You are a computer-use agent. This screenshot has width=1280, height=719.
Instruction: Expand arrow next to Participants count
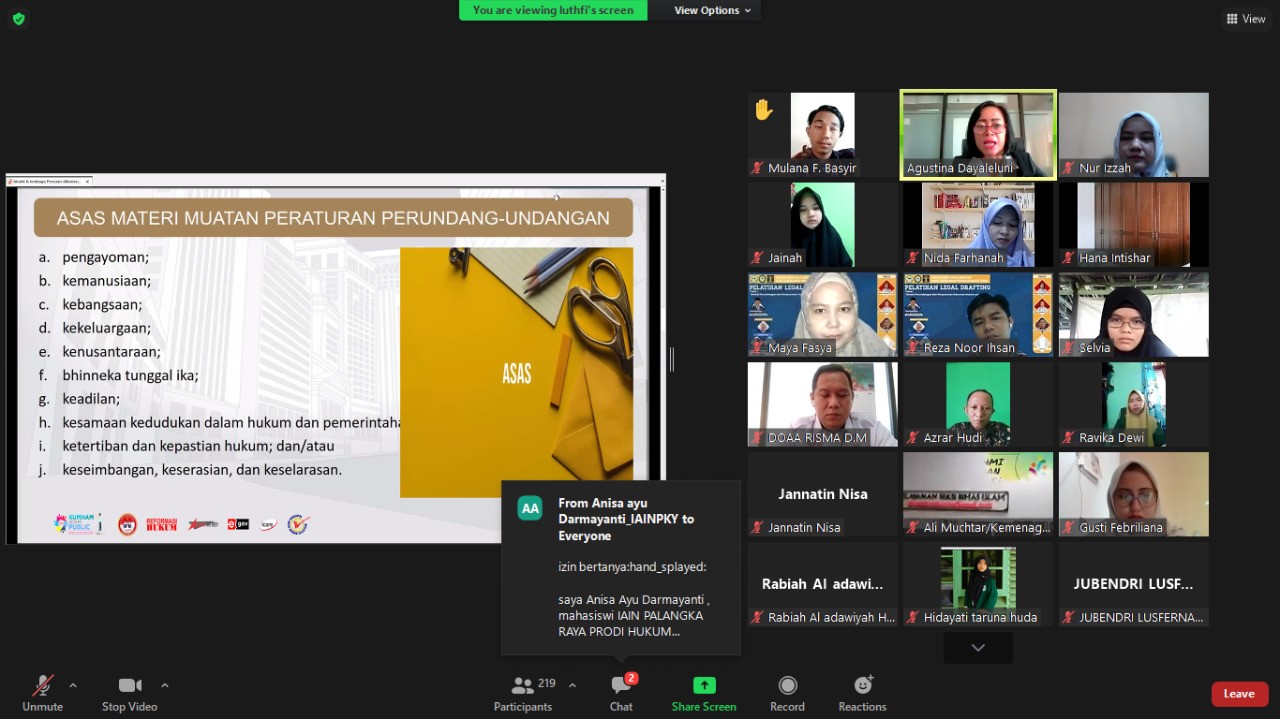pyautogui.click(x=572, y=685)
